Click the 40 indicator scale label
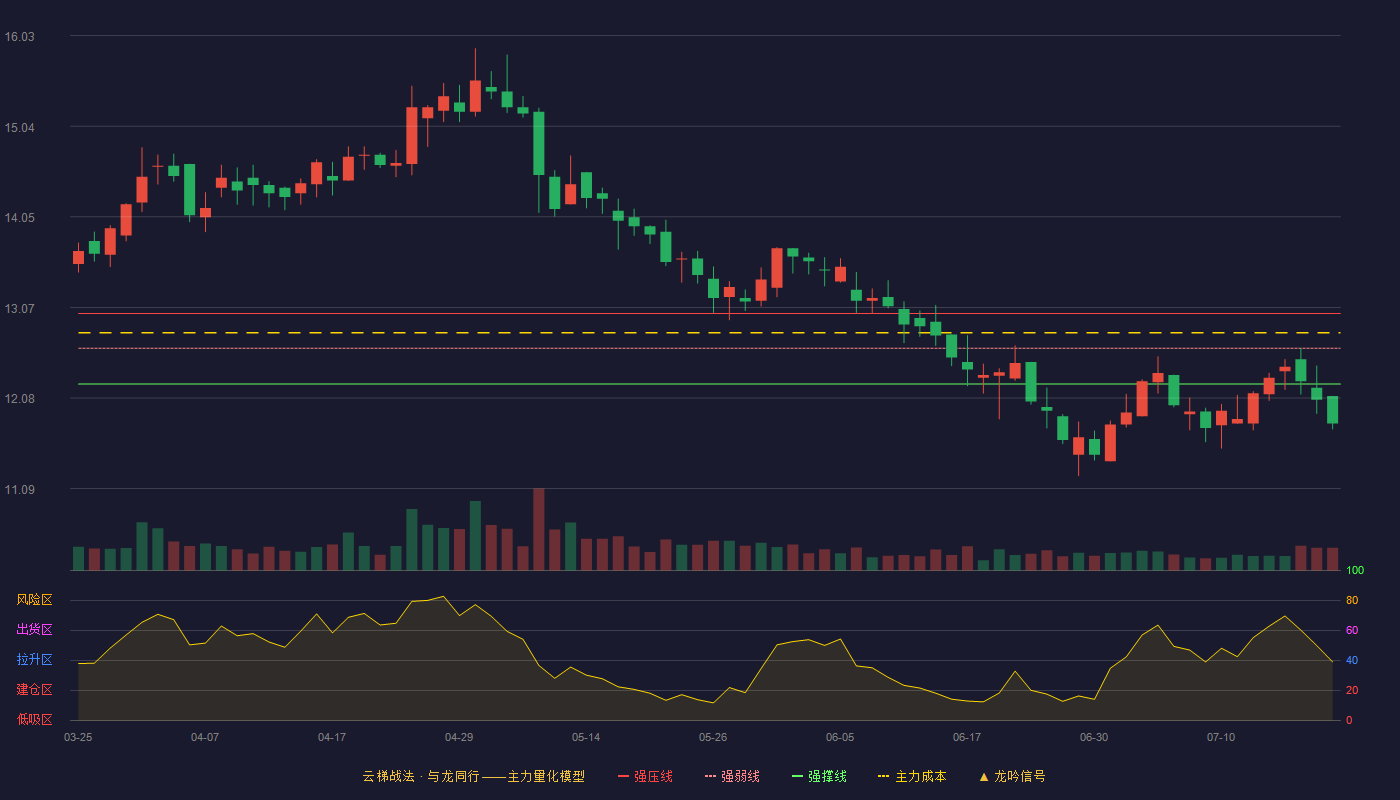 tap(1352, 660)
